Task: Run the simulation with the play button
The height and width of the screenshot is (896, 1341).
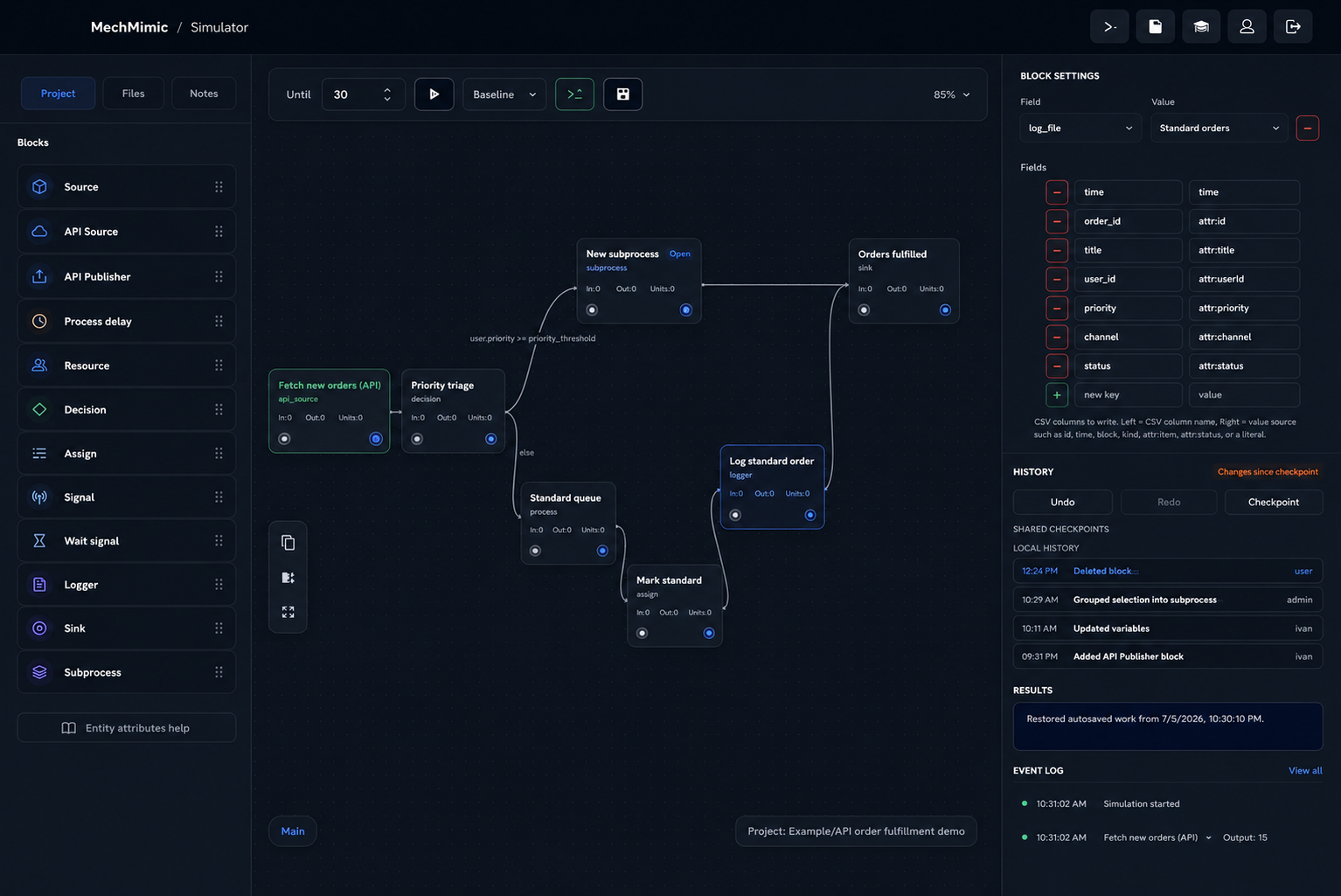Action: pyautogui.click(x=434, y=94)
